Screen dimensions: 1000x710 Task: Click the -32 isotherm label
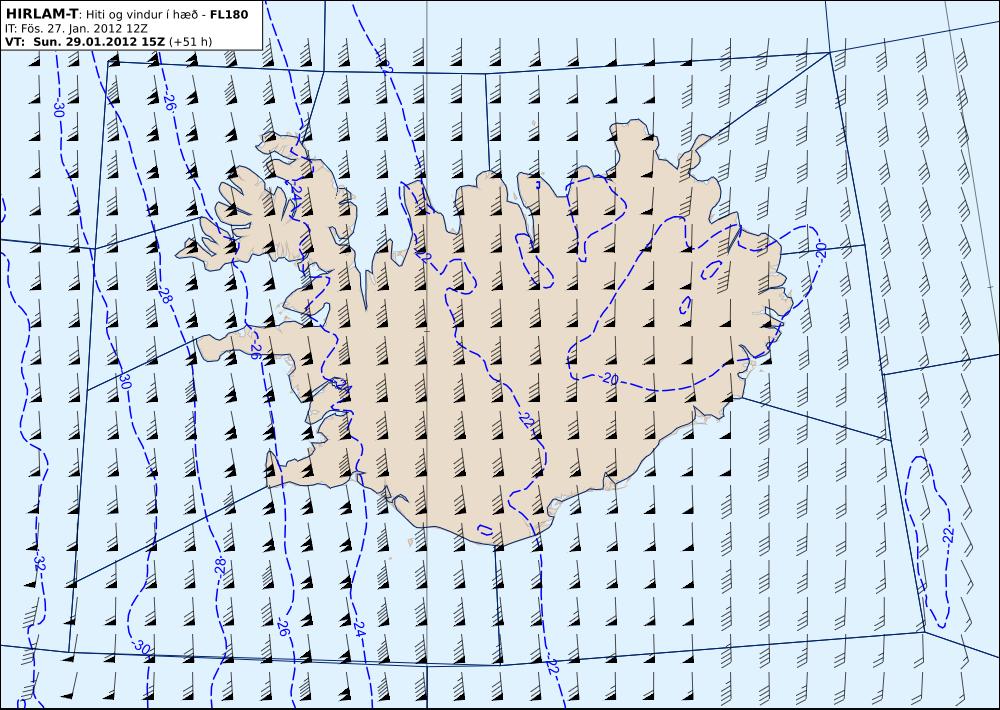[x=40, y=563]
